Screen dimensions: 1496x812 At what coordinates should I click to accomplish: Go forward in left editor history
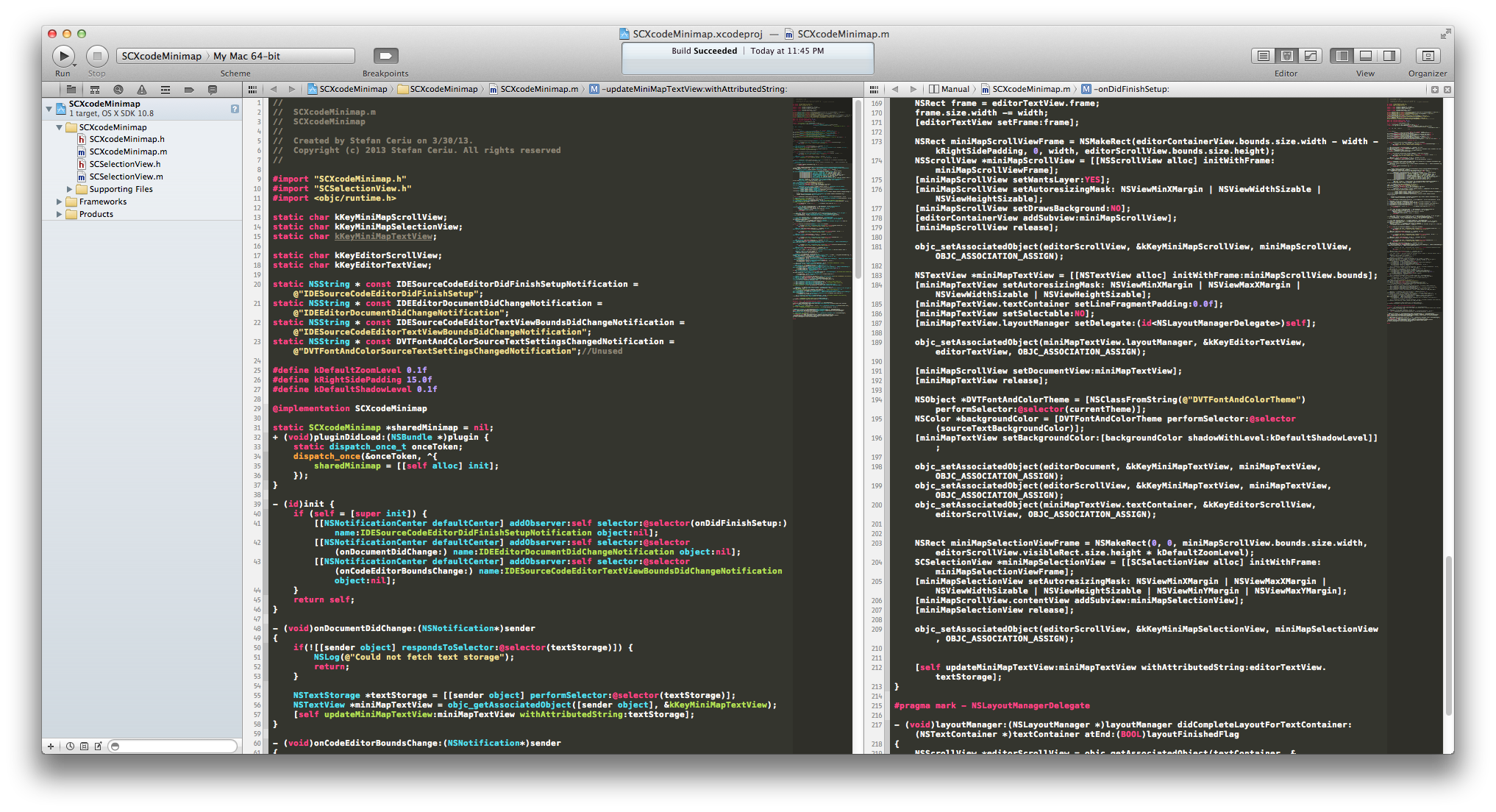(292, 89)
